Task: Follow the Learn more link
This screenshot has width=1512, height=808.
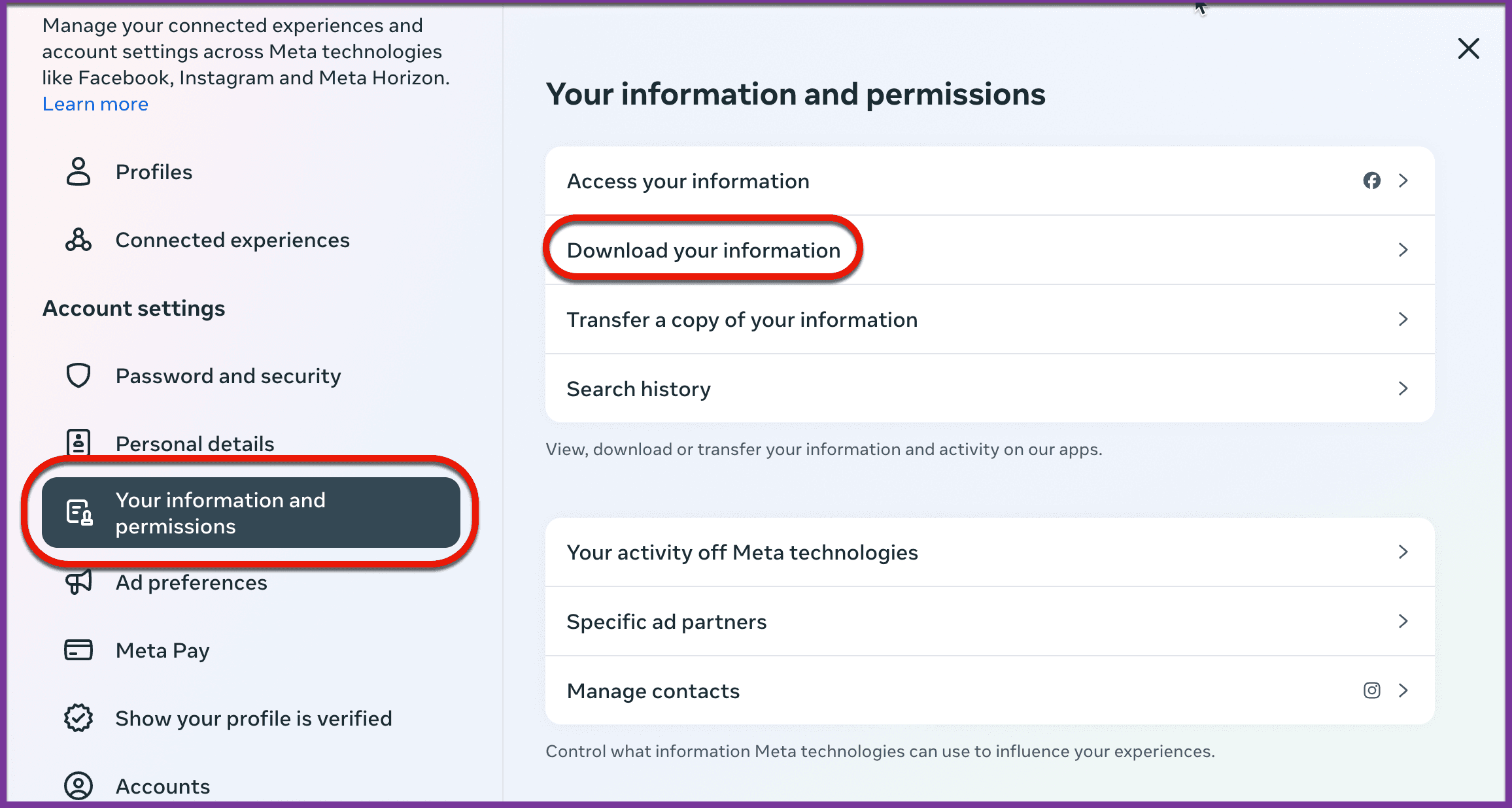Action: coord(95,104)
